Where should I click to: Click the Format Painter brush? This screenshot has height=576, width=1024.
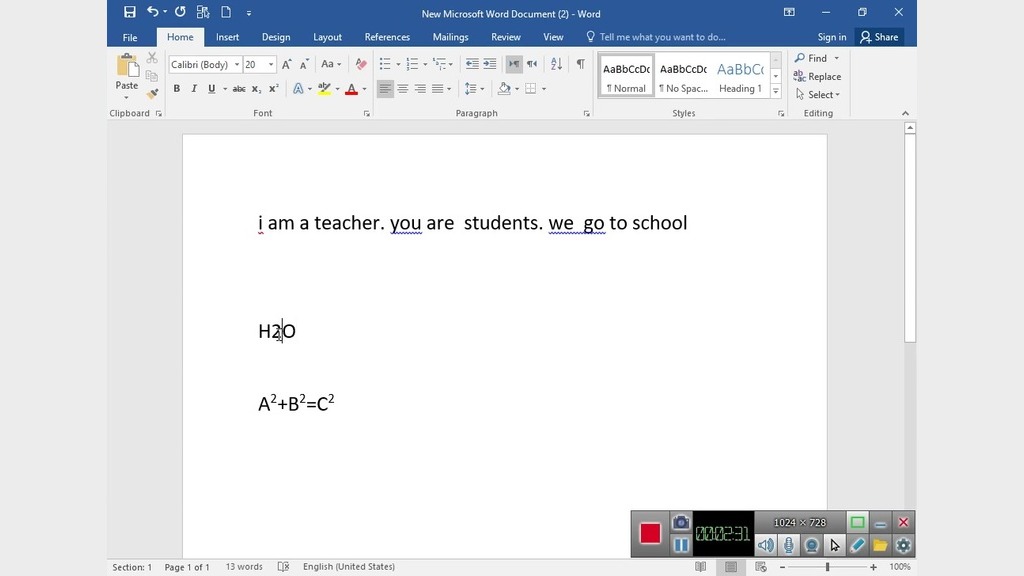pos(152,94)
